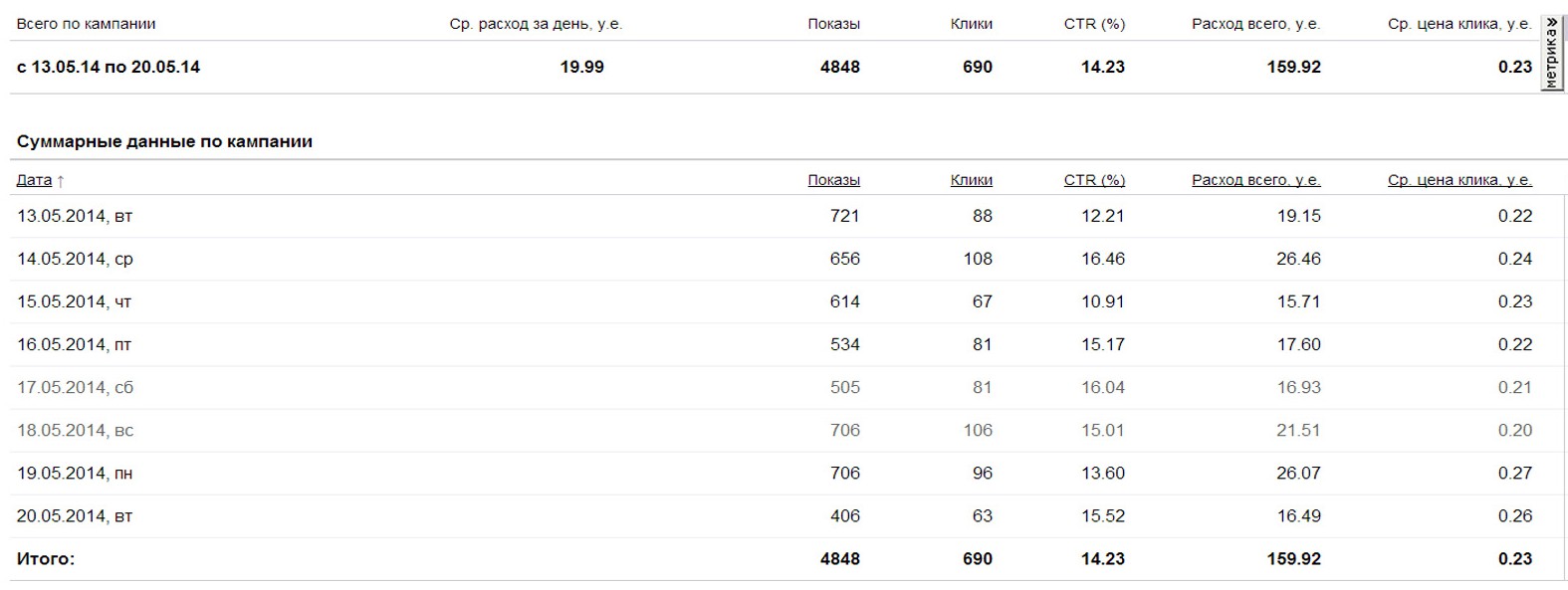Click the sort arrow beside Дата

click(x=61, y=181)
